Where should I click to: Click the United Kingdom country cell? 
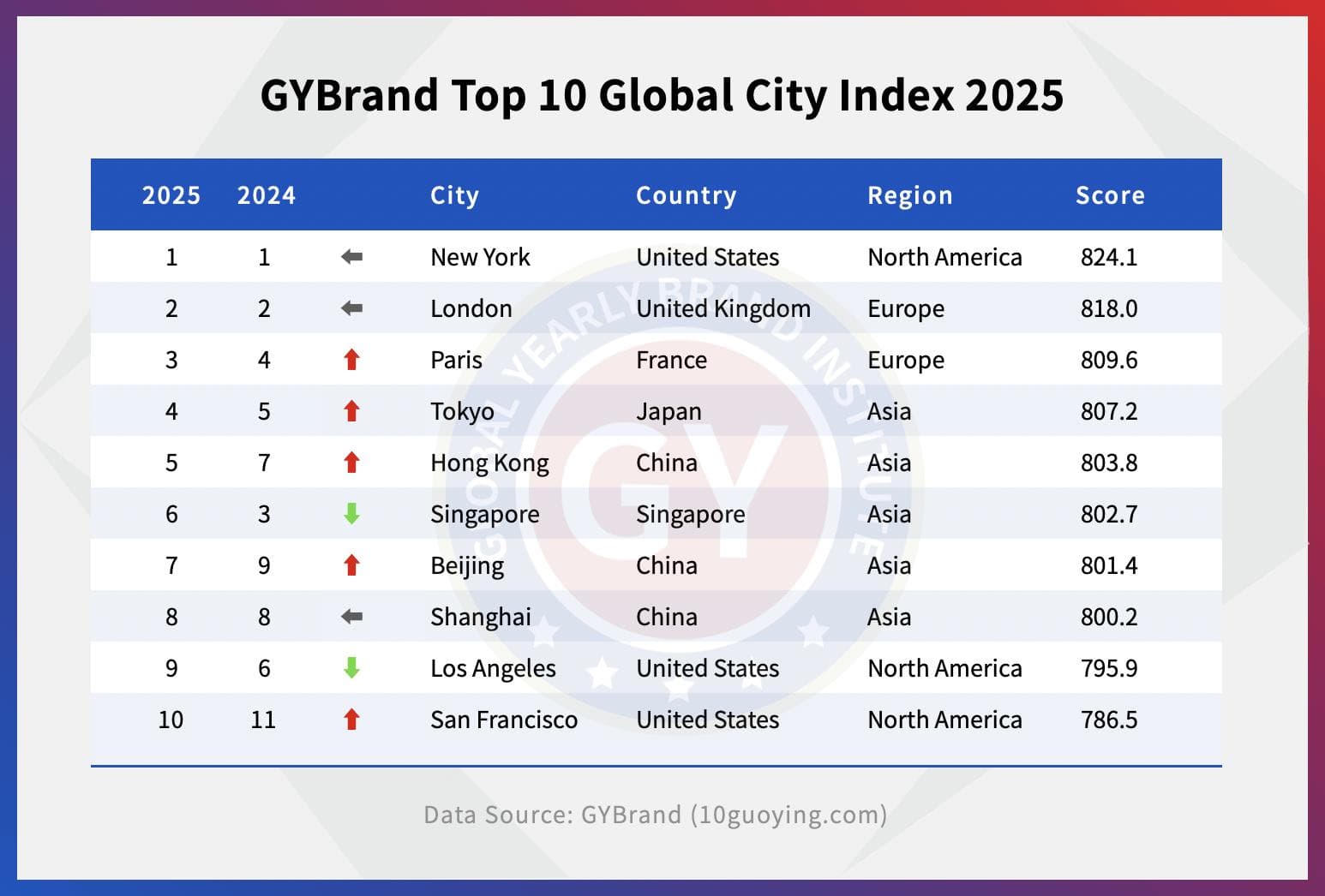pyautogui.click(x=723, y=309)
